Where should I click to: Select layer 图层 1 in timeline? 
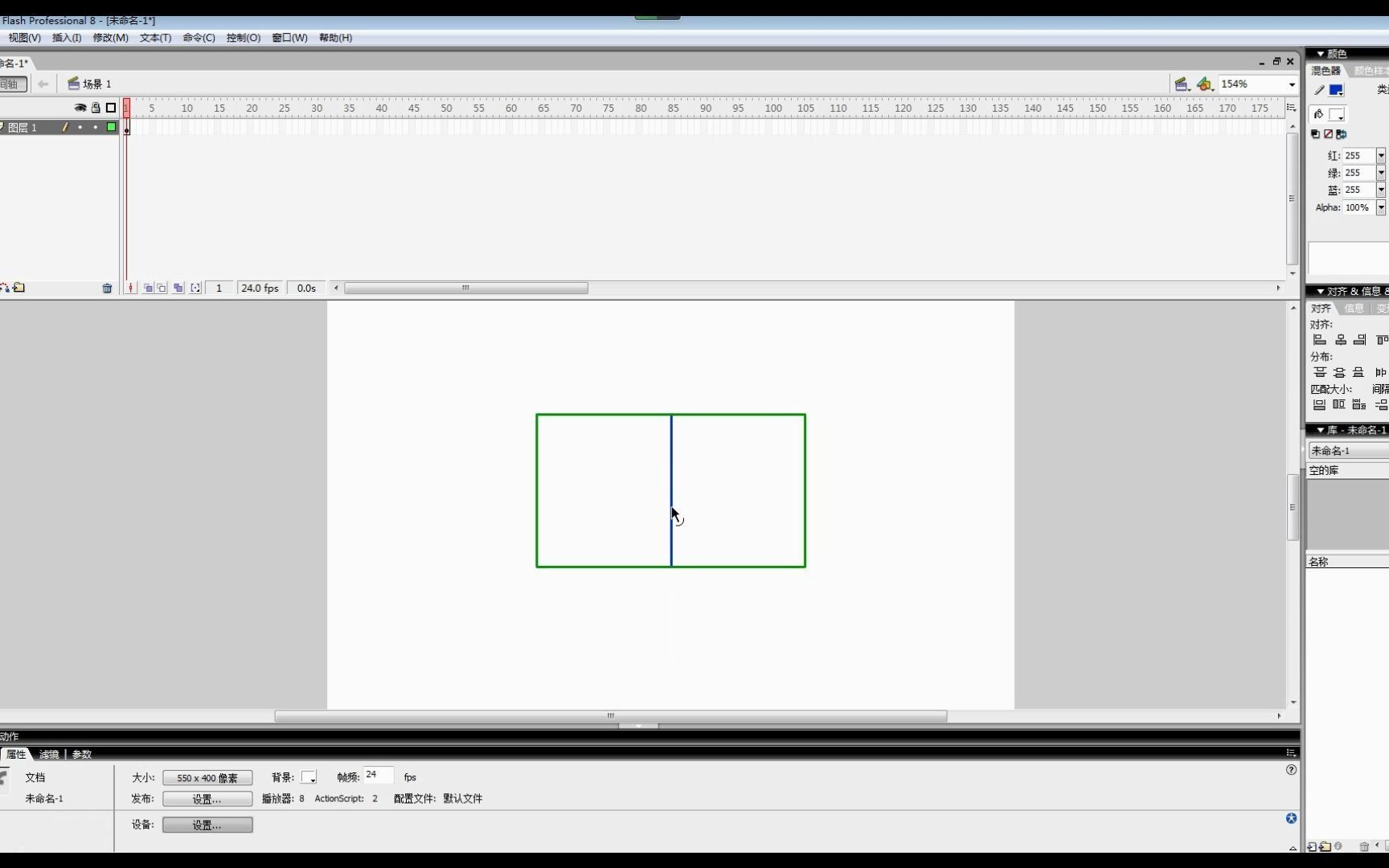(23, 127)
